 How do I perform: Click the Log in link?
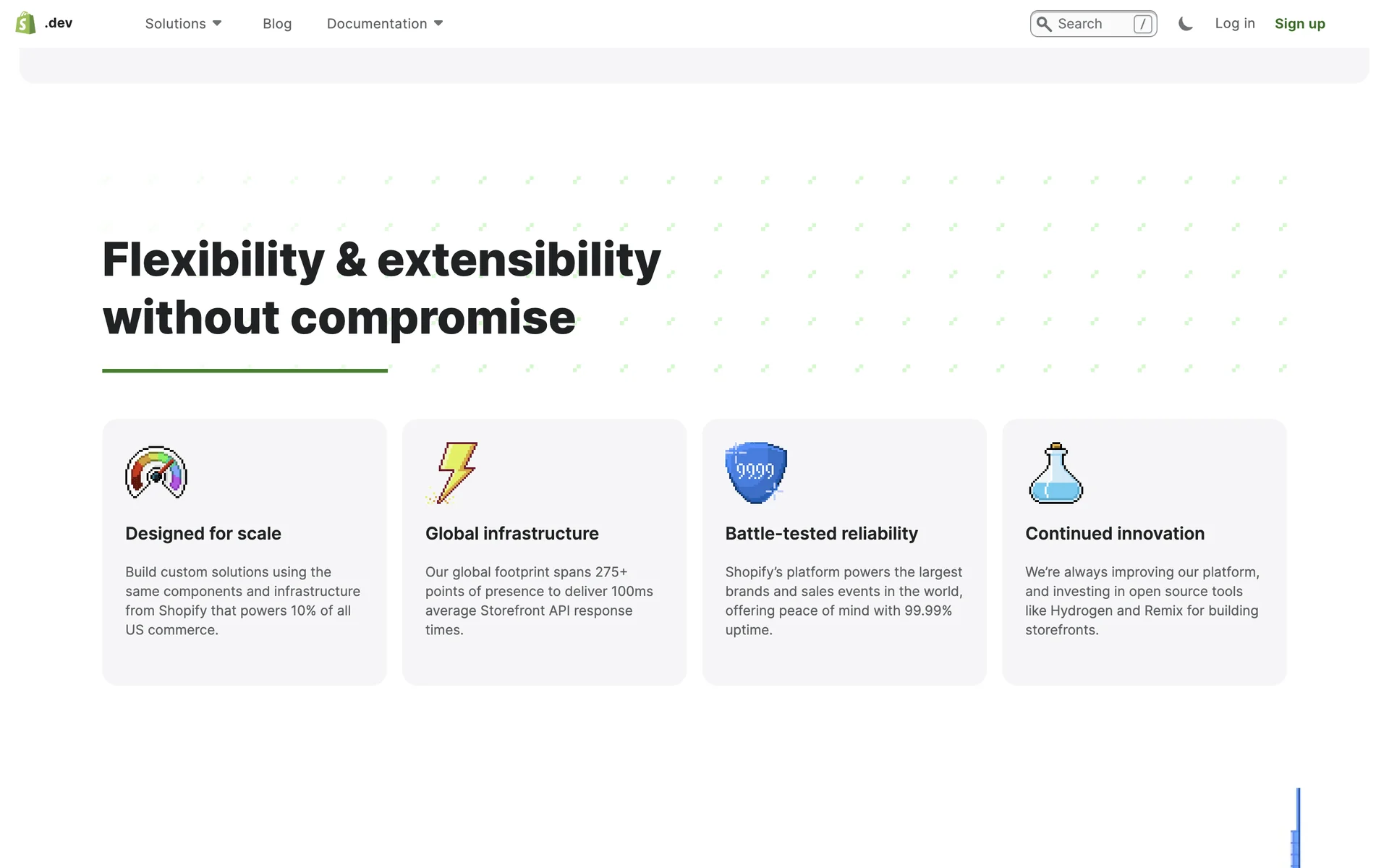click(1235, 23)
